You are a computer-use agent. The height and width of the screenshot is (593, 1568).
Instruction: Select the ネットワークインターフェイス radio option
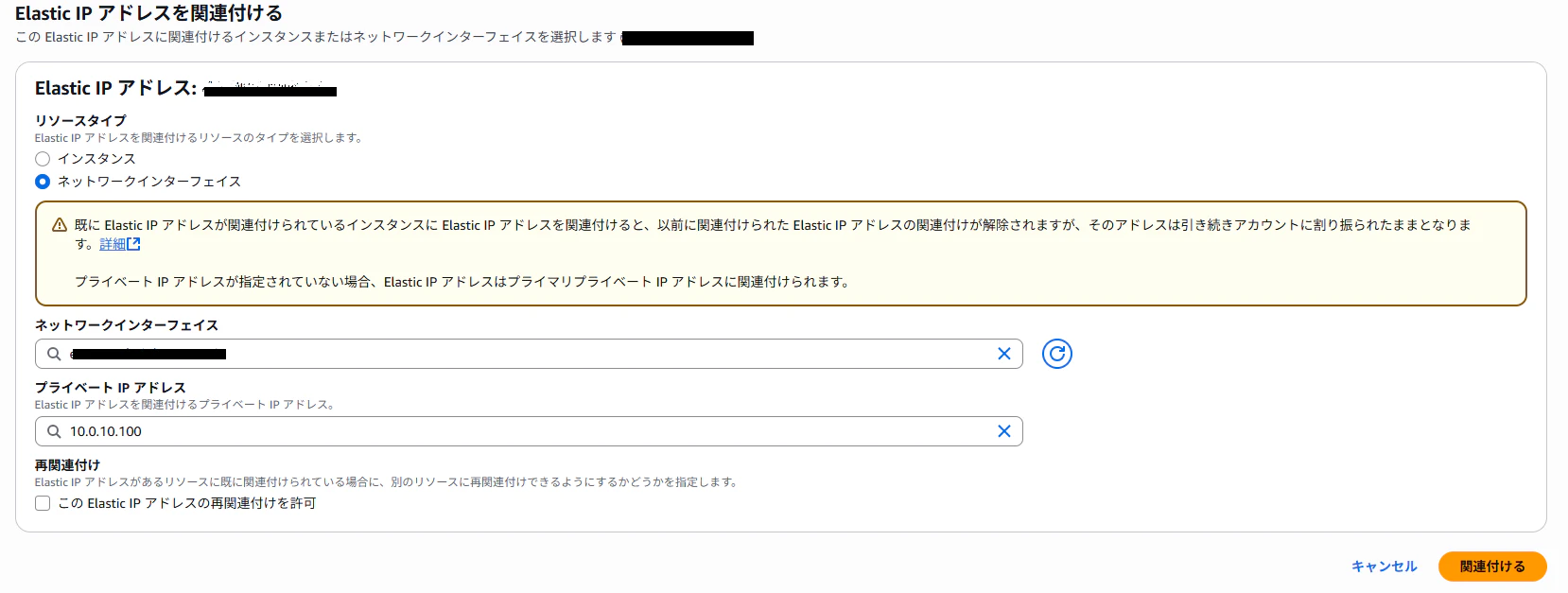point(43,182)
